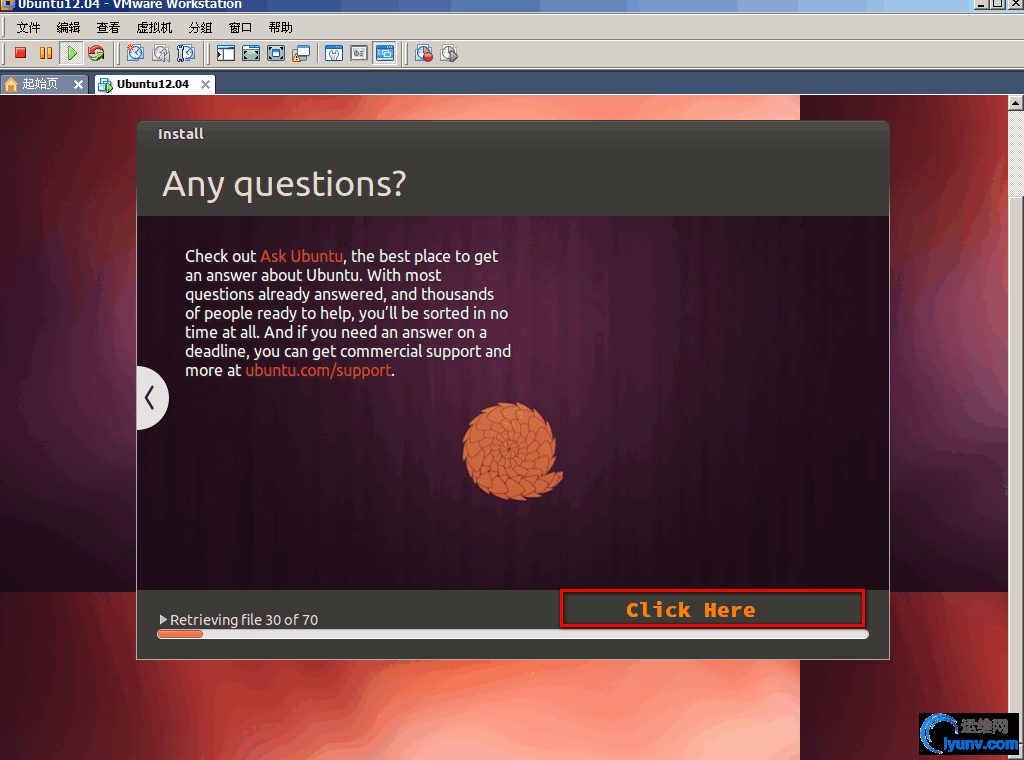The height and width of the screenshot is (760, 1024).
Task: Open the 窗口 menu
Action: point(240,27)
